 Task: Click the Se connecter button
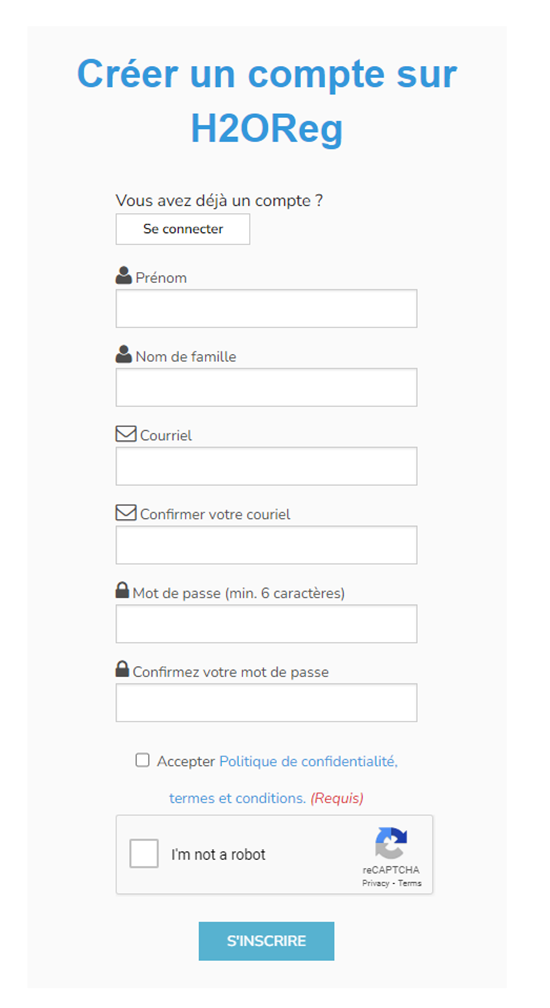pos(182,229)
